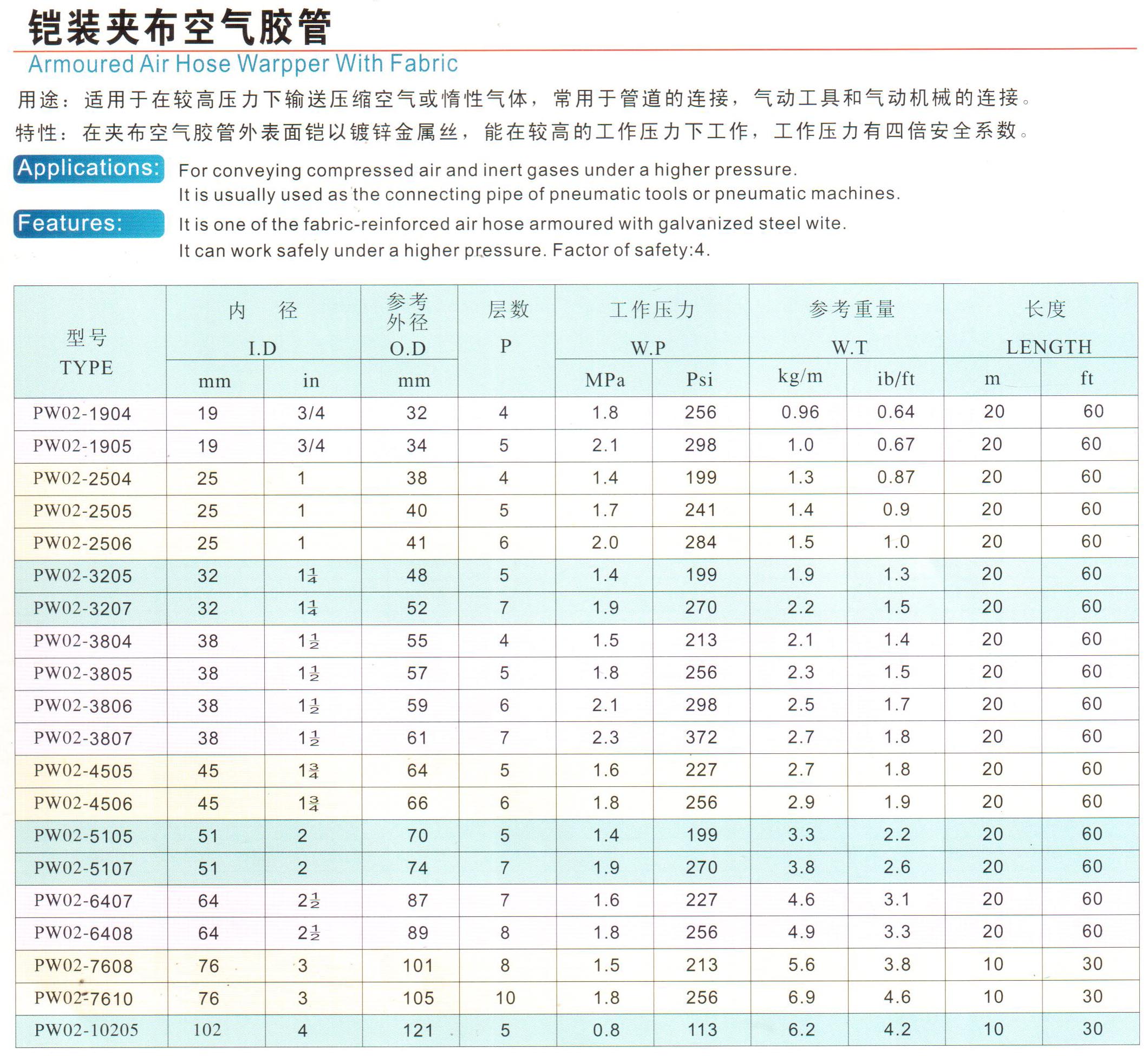This screenshot has height=1056, width=1148.
Task: Click the 0.87 ib/ft value for PW02-2504
Action: (x=896, y=477)
